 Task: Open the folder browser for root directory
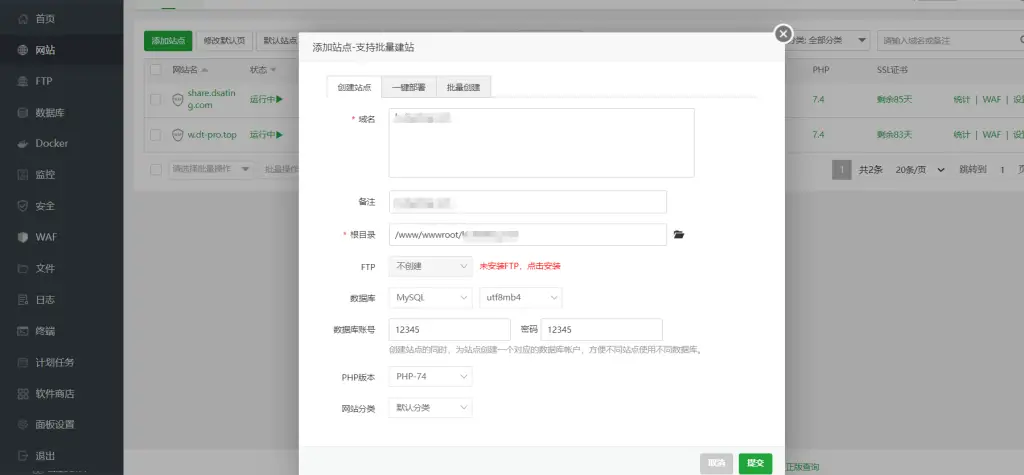(679, 235)
